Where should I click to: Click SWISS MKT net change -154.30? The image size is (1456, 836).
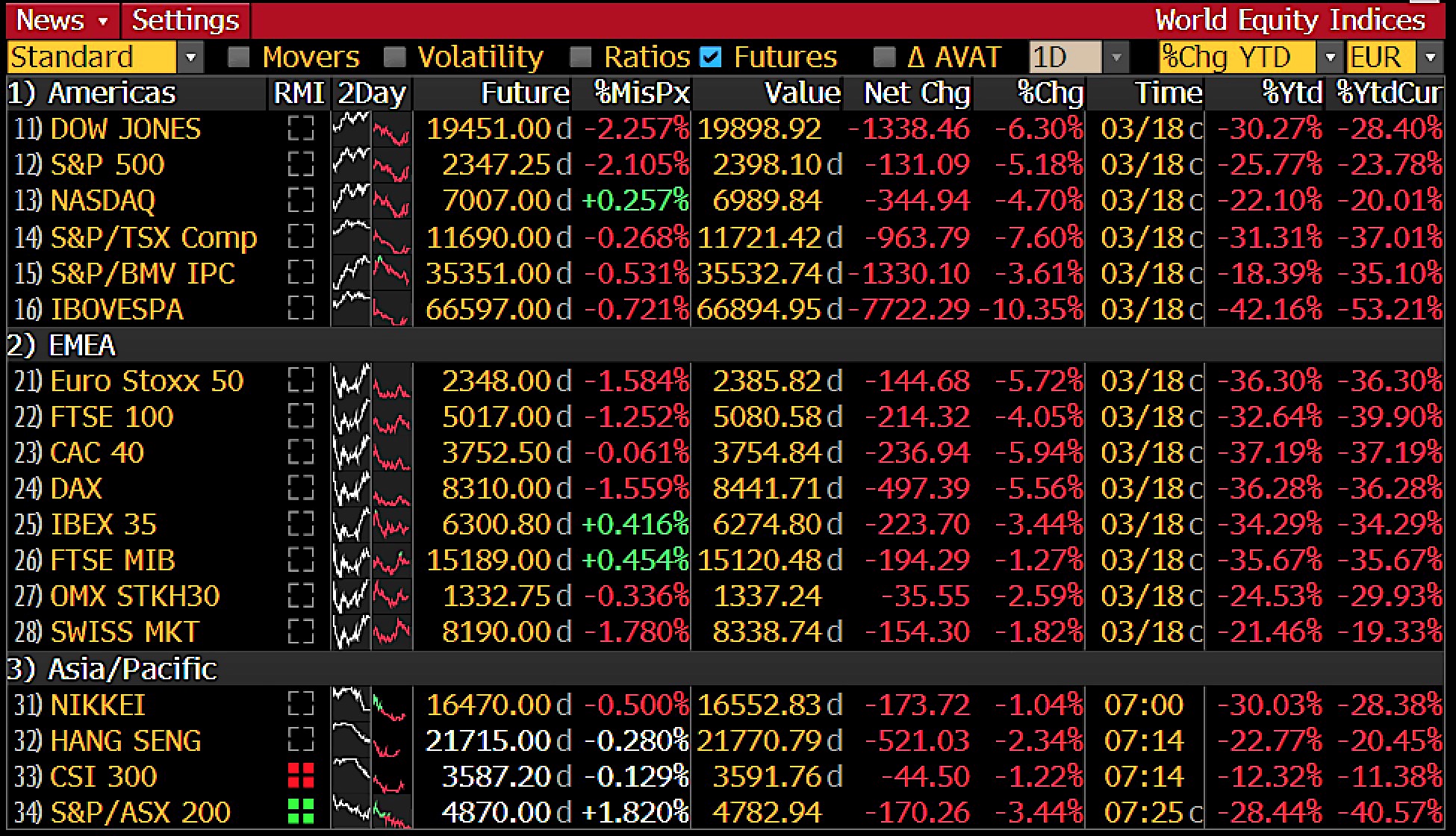[917, 632]
